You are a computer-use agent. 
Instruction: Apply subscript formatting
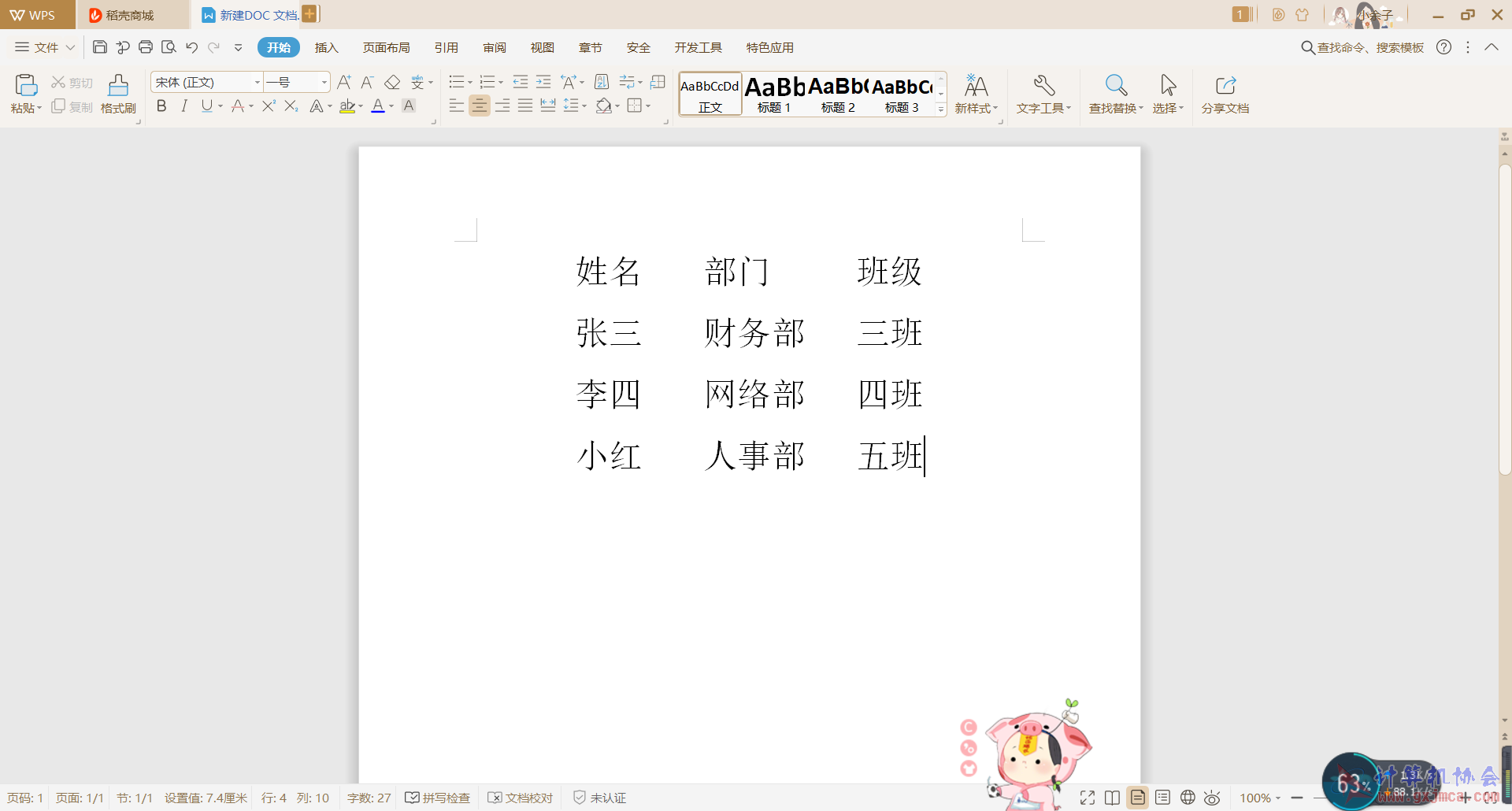coord(291,106)
